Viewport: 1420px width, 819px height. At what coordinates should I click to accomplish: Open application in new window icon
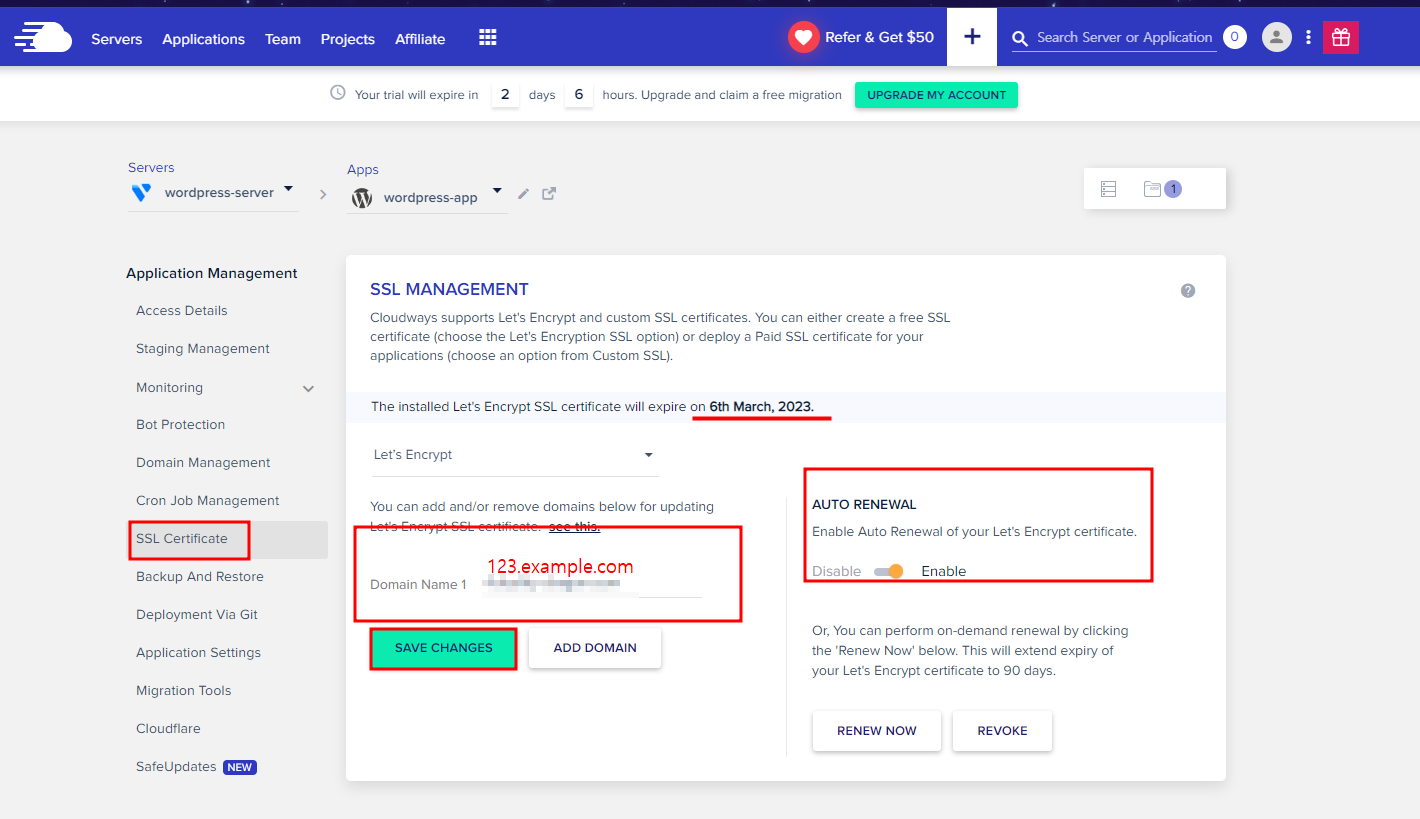pyautogui.click(x=549, y=194)
